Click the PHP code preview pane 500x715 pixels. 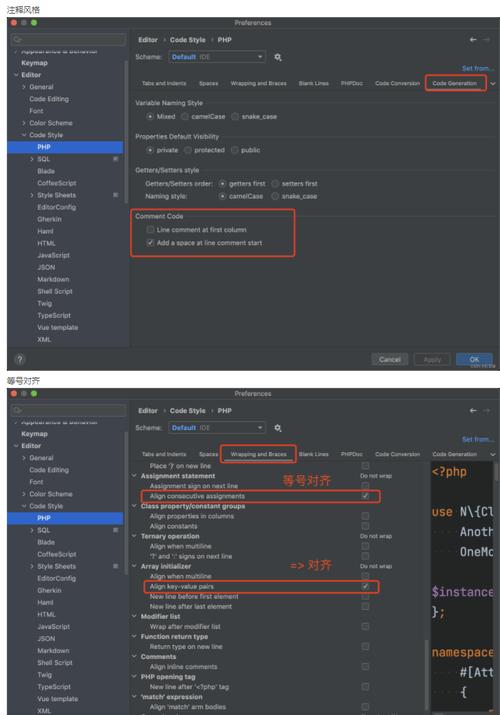point(462,586)
